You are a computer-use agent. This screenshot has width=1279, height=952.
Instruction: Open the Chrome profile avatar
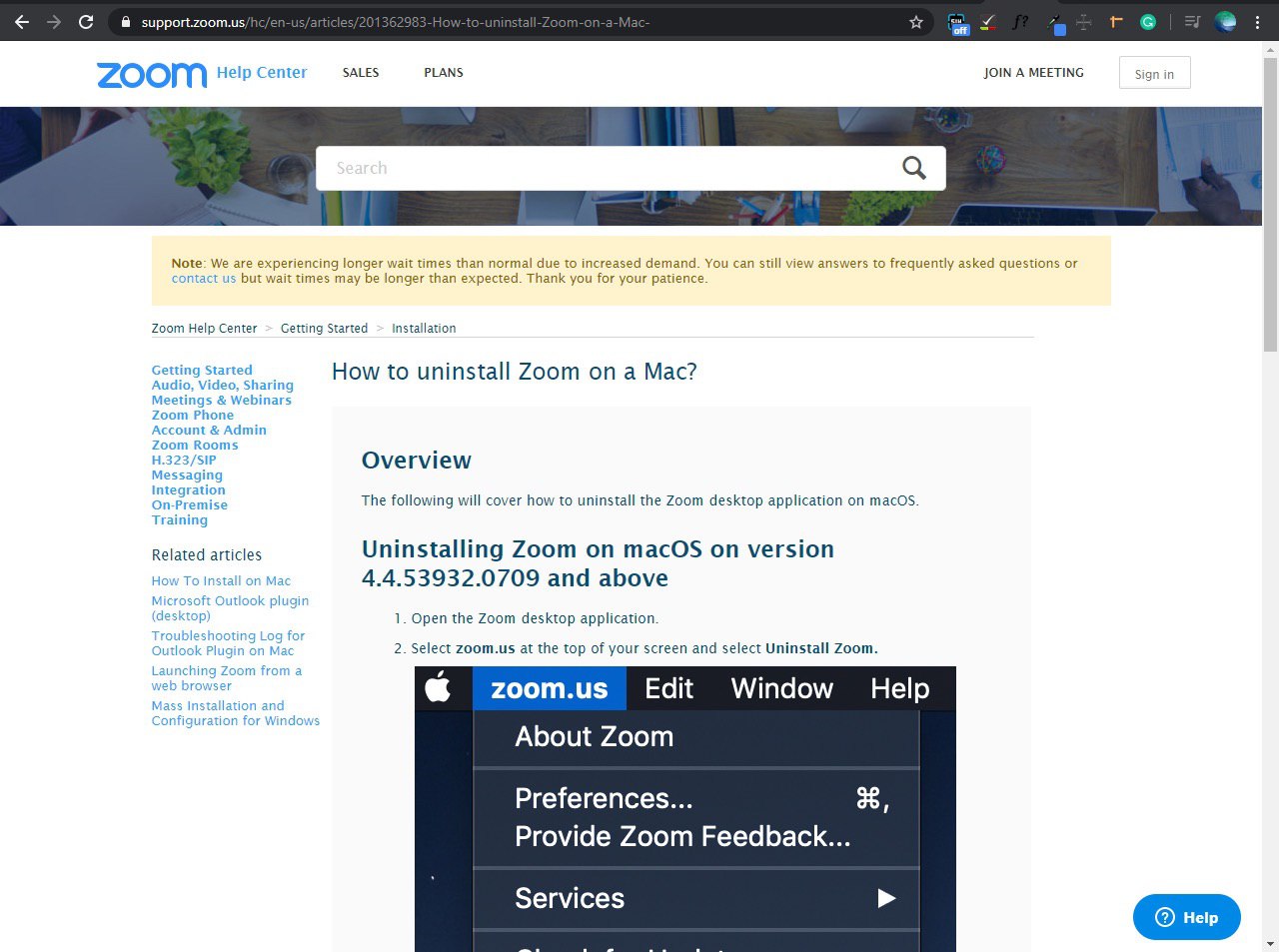1225,21
